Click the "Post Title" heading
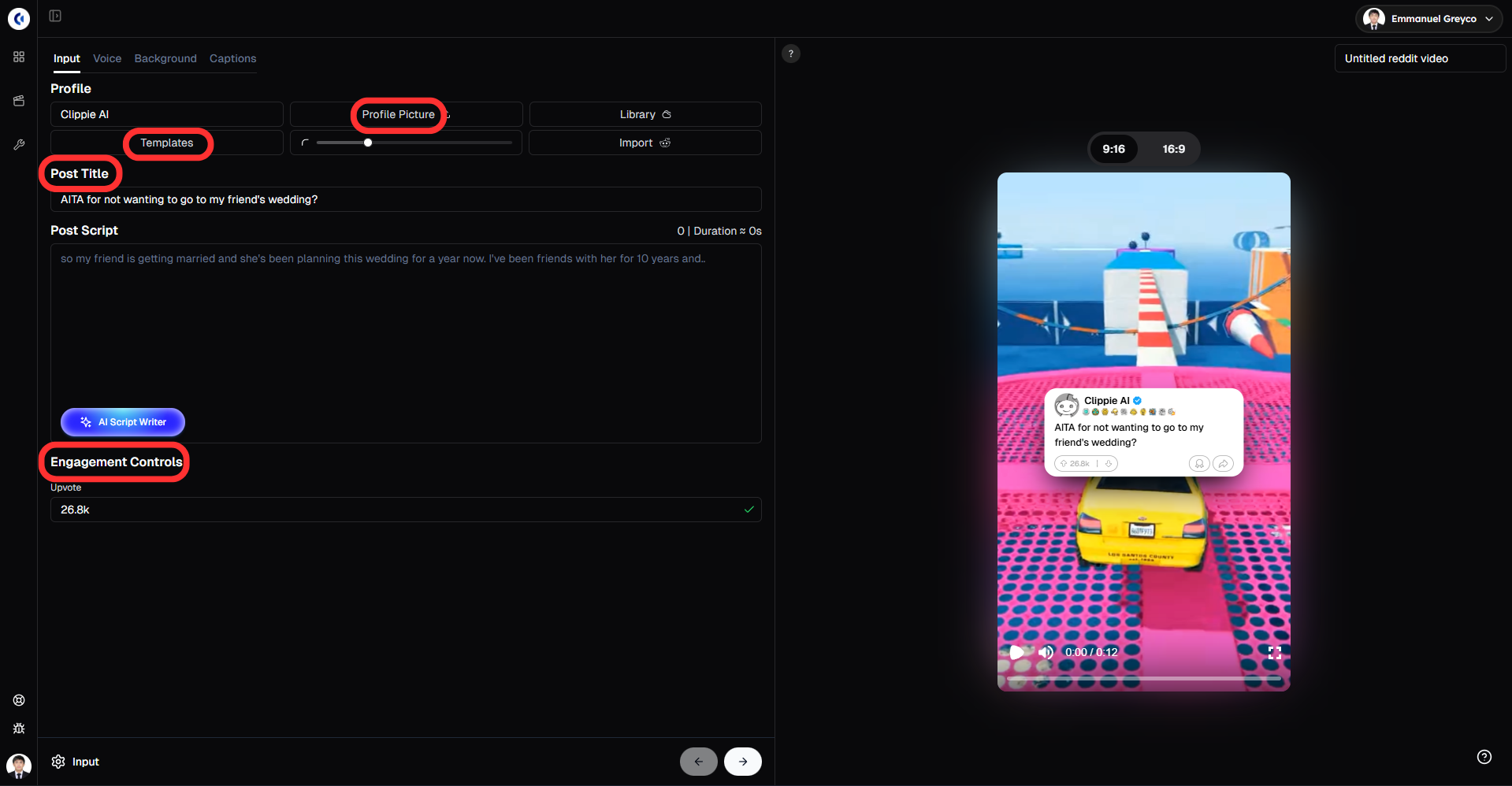1512x786 pixels. click(x=80, y=173)
